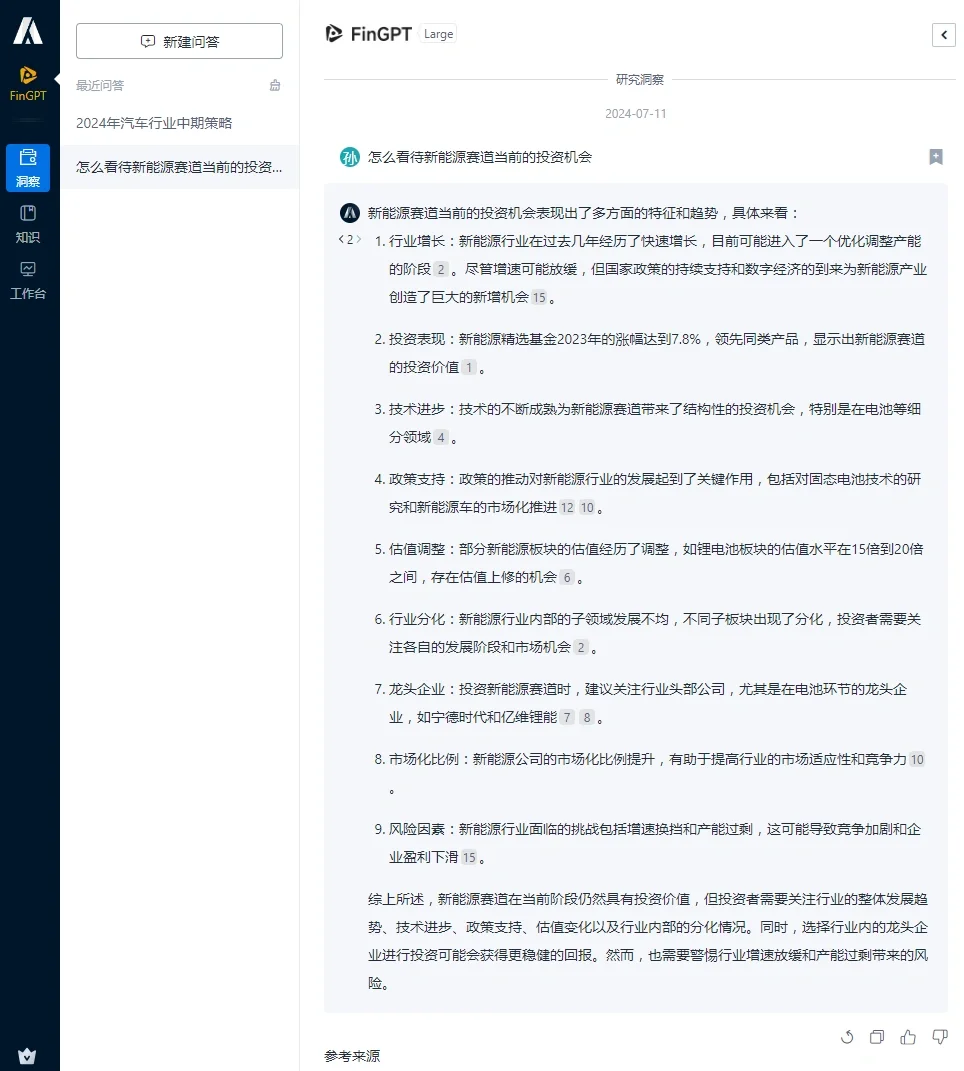Bookmark the question with the flag icon
This screenshot has height=1071, width=964.
tap(936, 157)
